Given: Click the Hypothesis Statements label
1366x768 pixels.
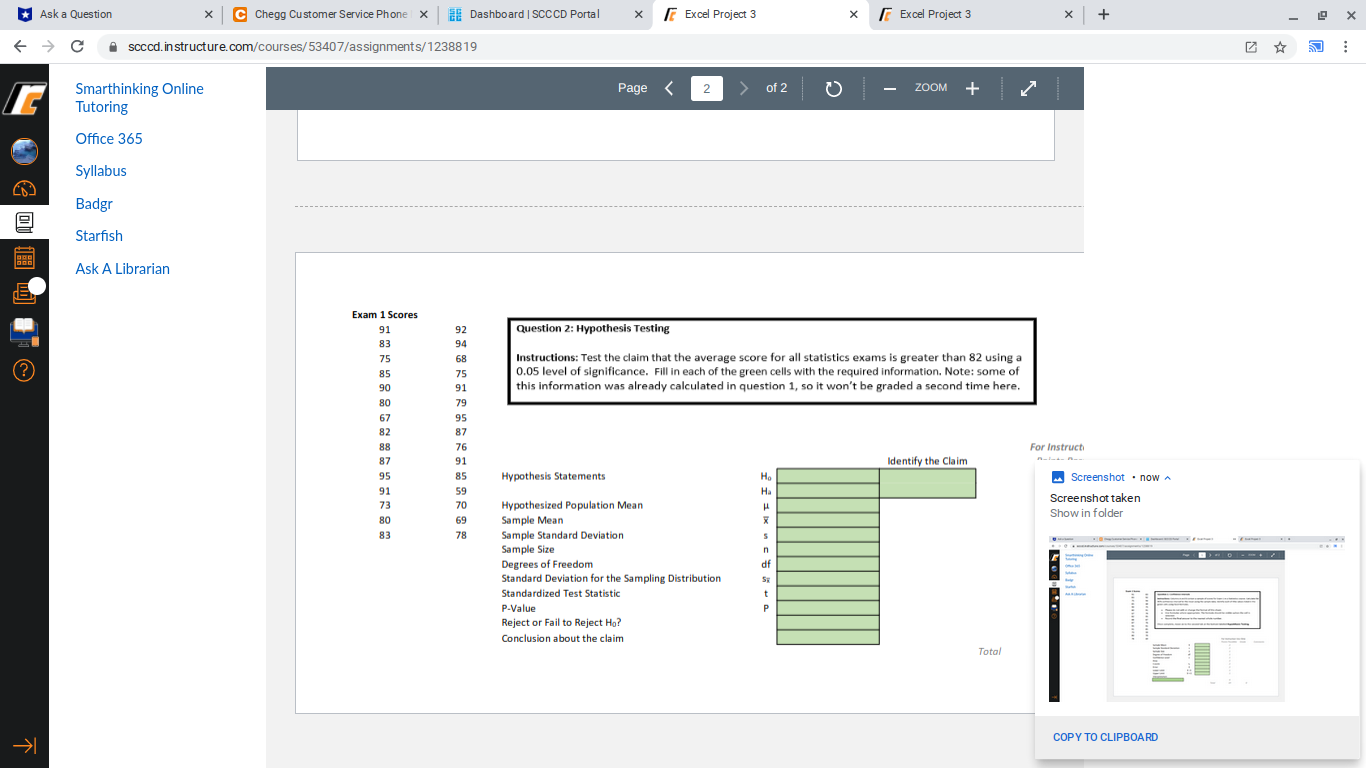Looking at the screenshot, I should point(553,476).
